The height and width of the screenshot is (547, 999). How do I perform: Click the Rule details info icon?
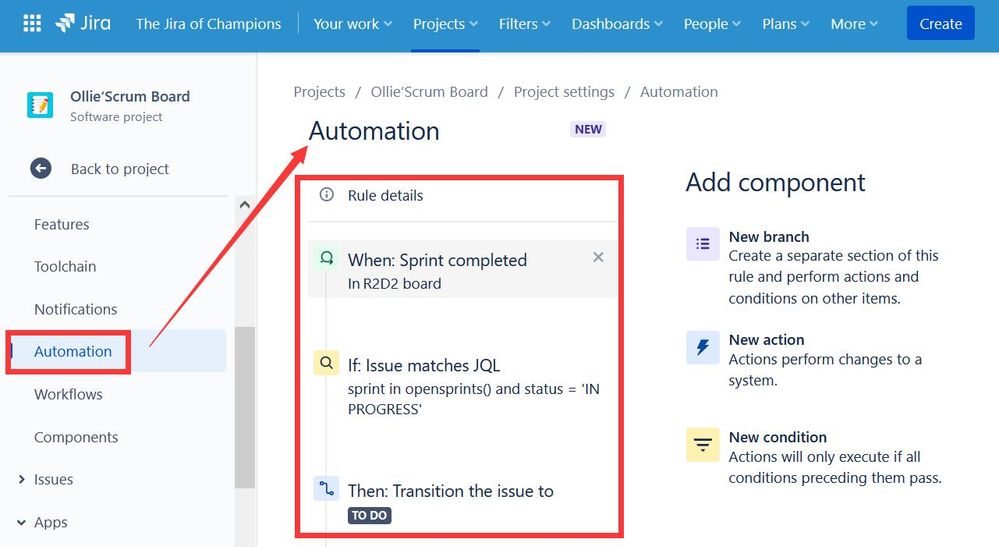(x=326, y=195)
